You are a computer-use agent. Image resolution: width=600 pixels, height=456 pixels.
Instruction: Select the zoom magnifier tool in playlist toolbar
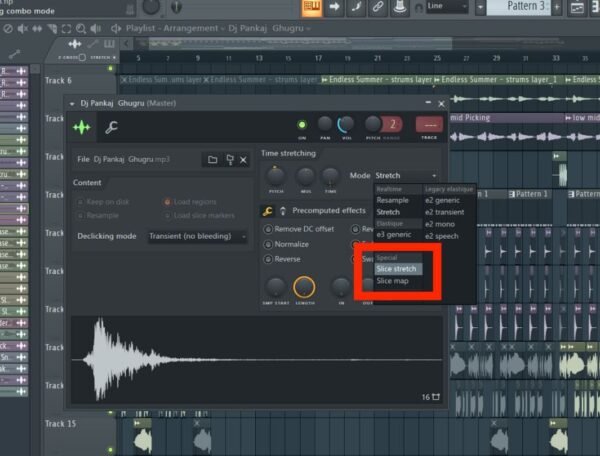(x=81, y=29)
